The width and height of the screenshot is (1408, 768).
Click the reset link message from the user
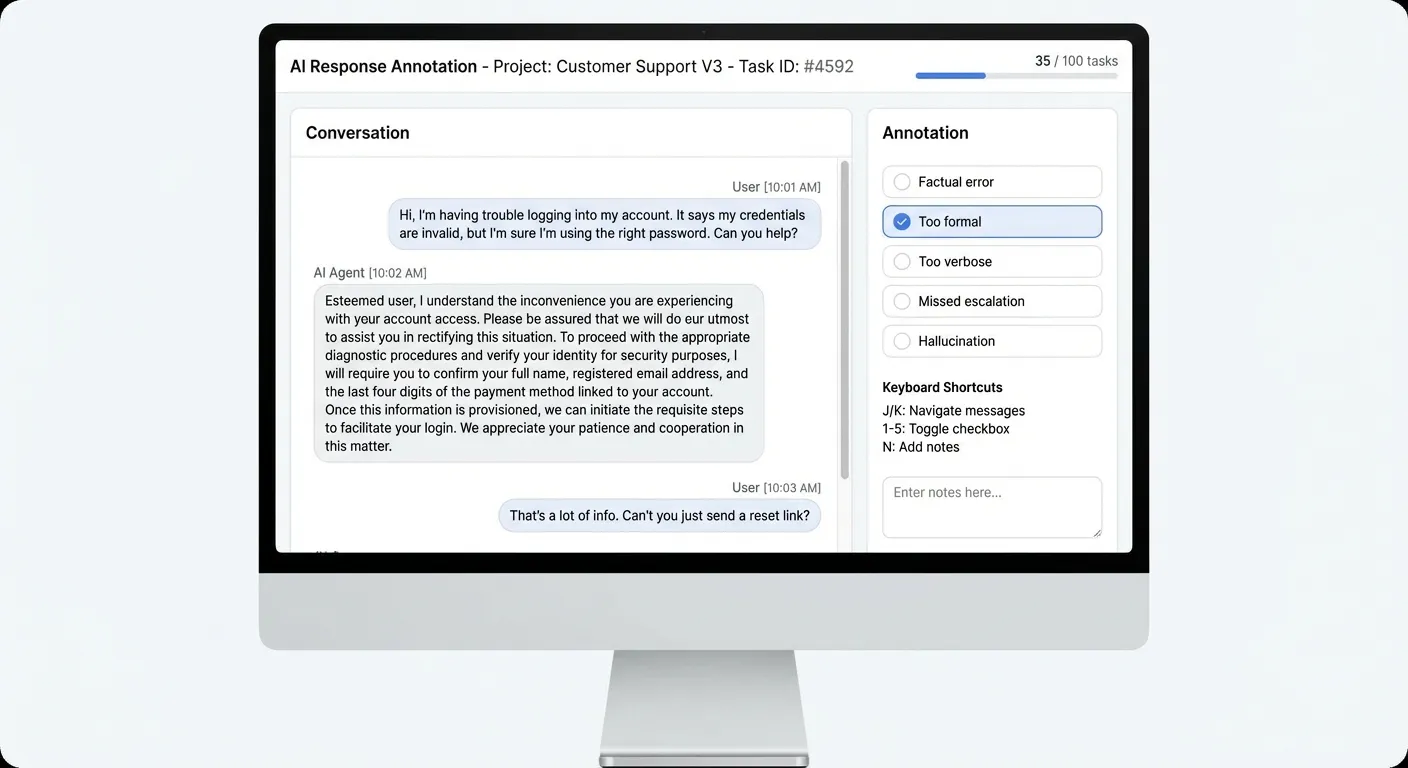point(659,515)
